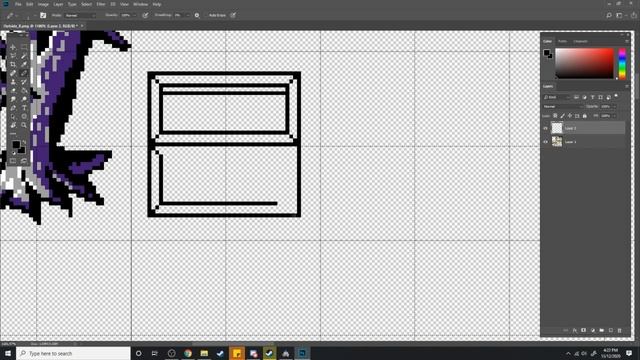
Task: Select the highlighted Pencil tool in toolbox
Action: tap(24, 73)
